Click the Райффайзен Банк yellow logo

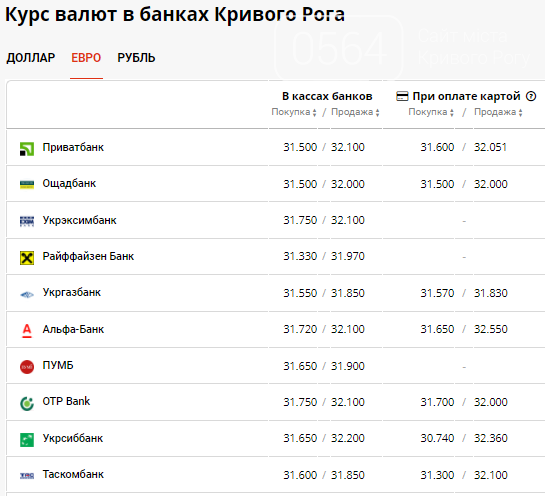click(27, 258)
